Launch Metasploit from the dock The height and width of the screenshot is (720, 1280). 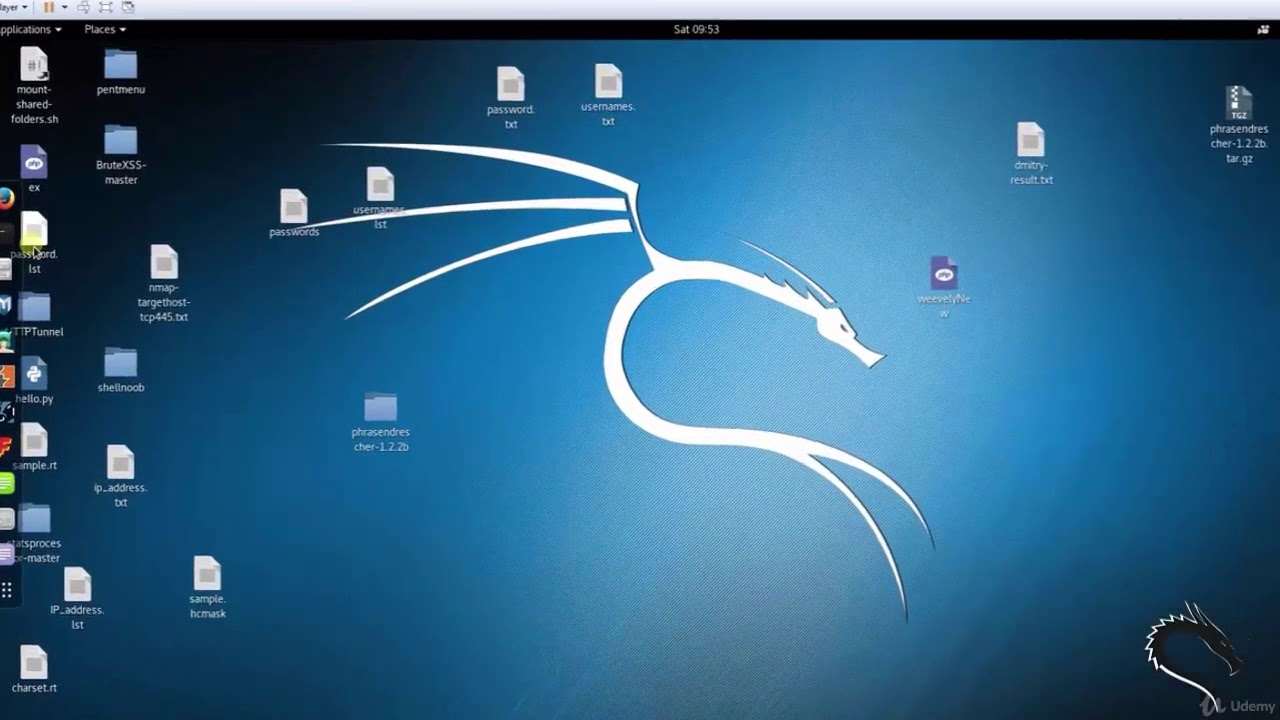pos(5,304)
